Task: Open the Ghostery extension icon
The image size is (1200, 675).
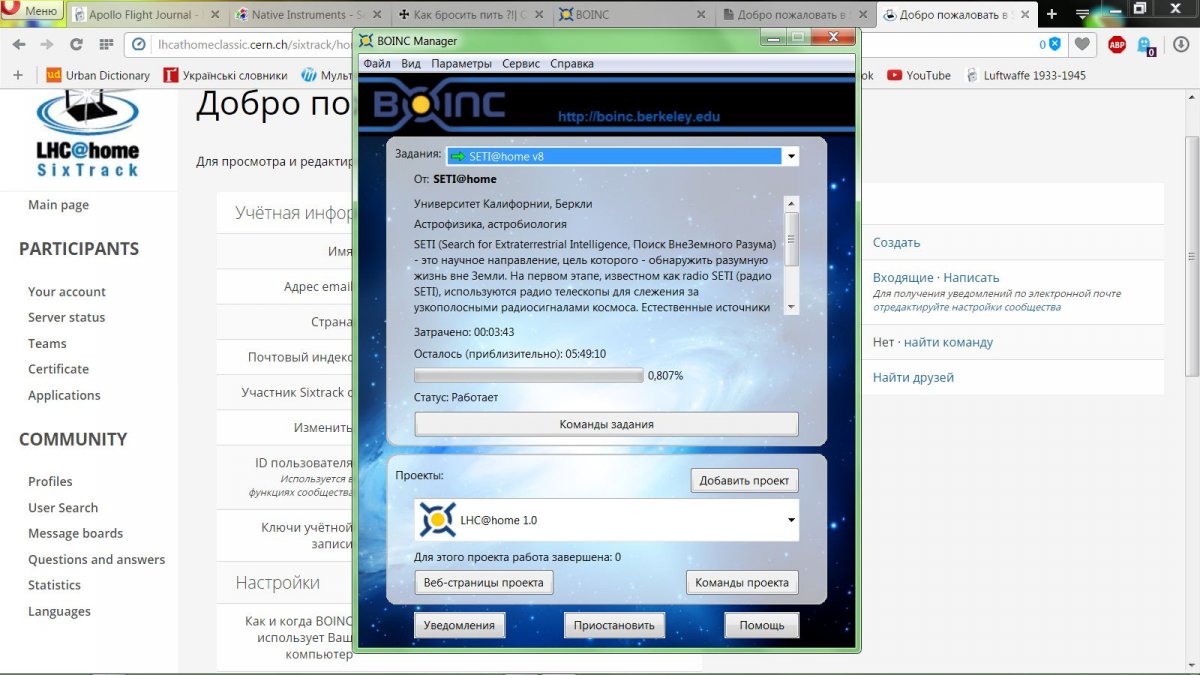Action: pyautogui.click(x=1147, y=44)
